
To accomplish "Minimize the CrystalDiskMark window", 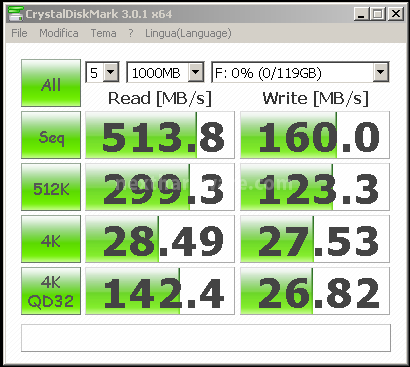I will pos(362,14).
